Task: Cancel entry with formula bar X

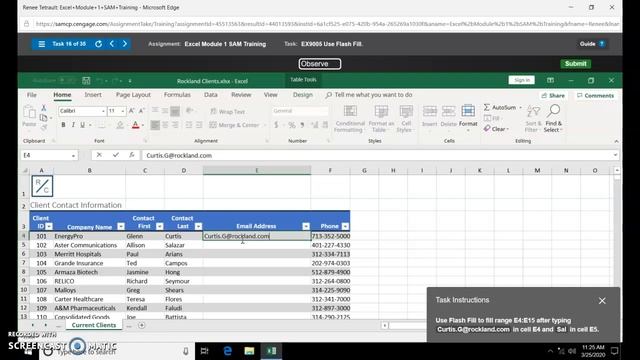Action: (99, 155)
